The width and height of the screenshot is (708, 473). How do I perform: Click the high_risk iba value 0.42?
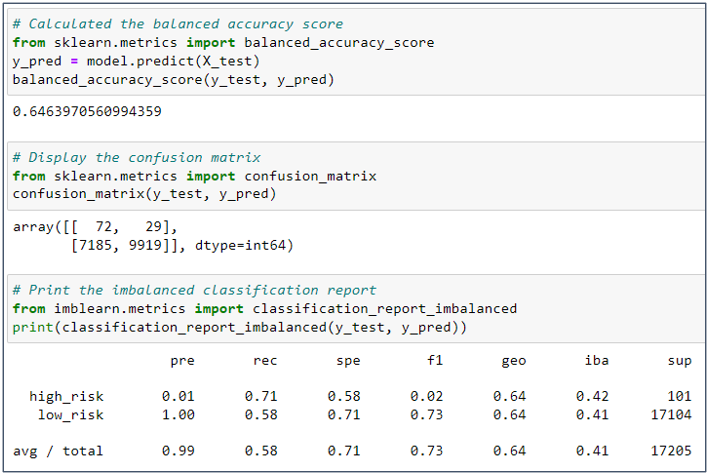(x=592, y=396)
